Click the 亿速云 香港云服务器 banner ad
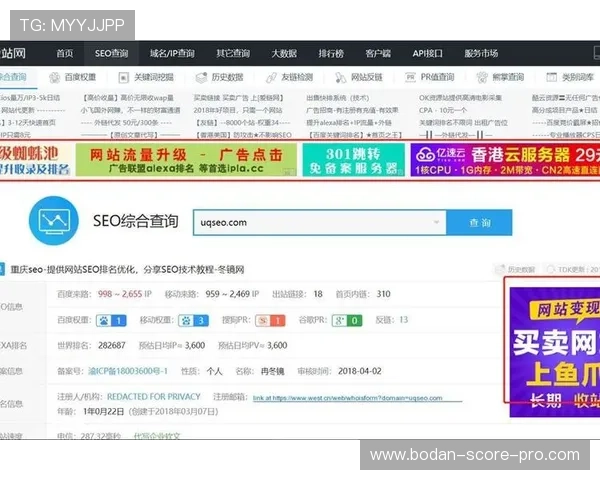600x480 pixels. (x=505, y=160)
